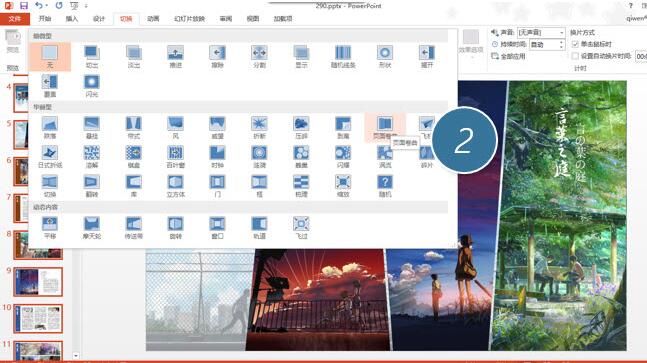Apply the Blinds (百叶窗) transition

coord(175,157)
